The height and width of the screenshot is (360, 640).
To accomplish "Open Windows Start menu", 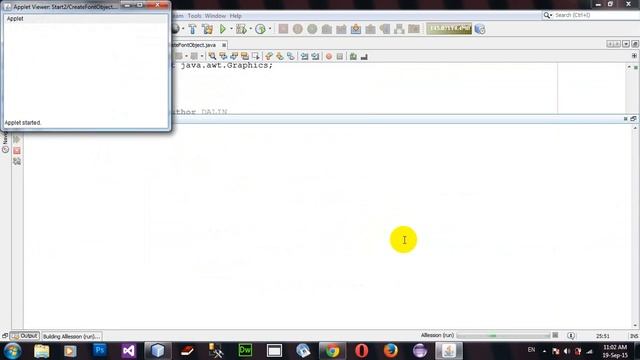I will click(12, 351).
